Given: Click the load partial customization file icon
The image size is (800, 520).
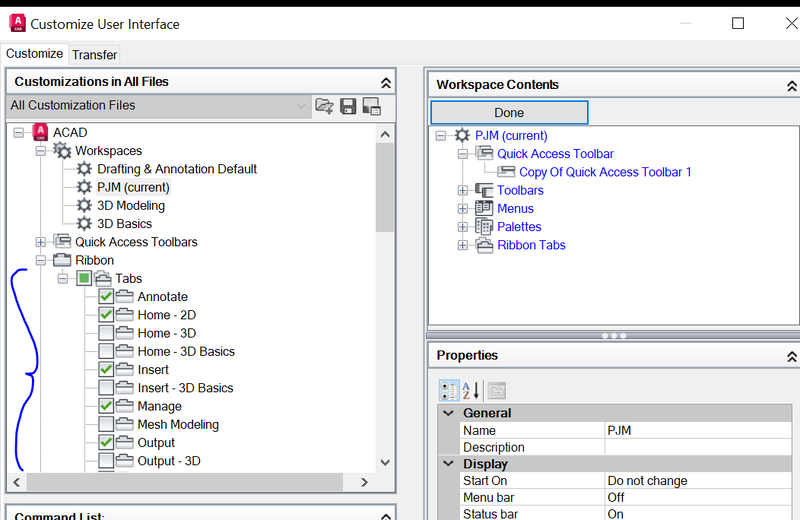Looking at the screenshot, I should pos(324,106).
